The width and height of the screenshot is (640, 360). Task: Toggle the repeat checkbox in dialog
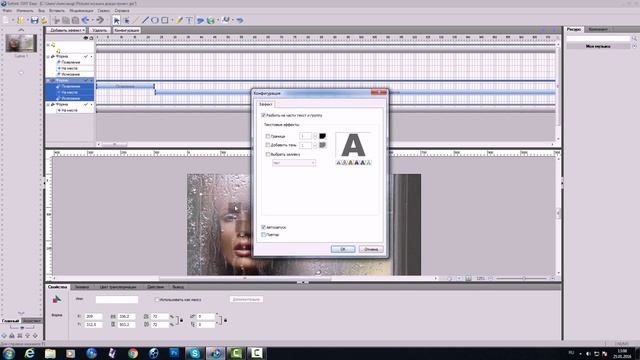tap(264, 235)
